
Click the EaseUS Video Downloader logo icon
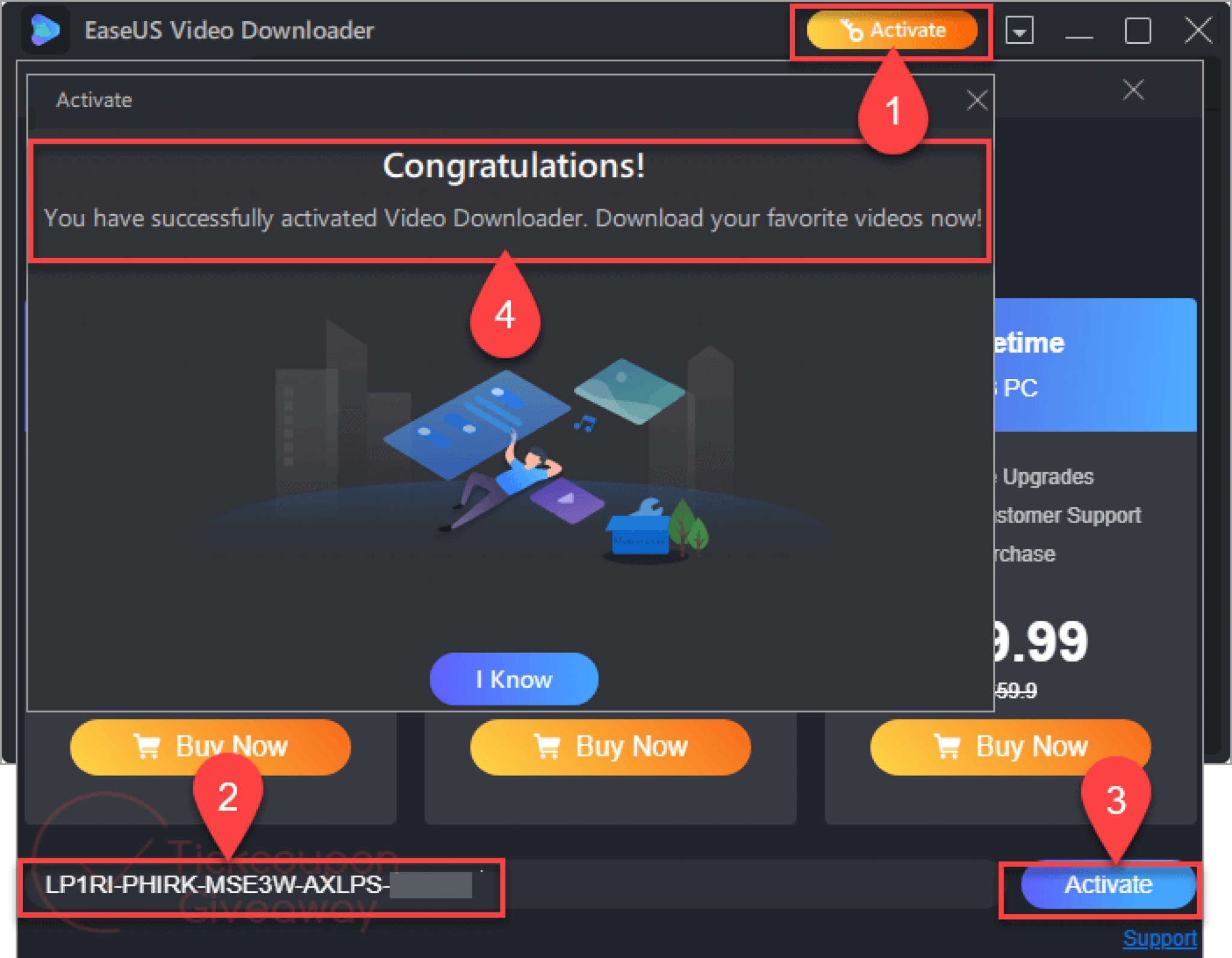coord(46,30)
